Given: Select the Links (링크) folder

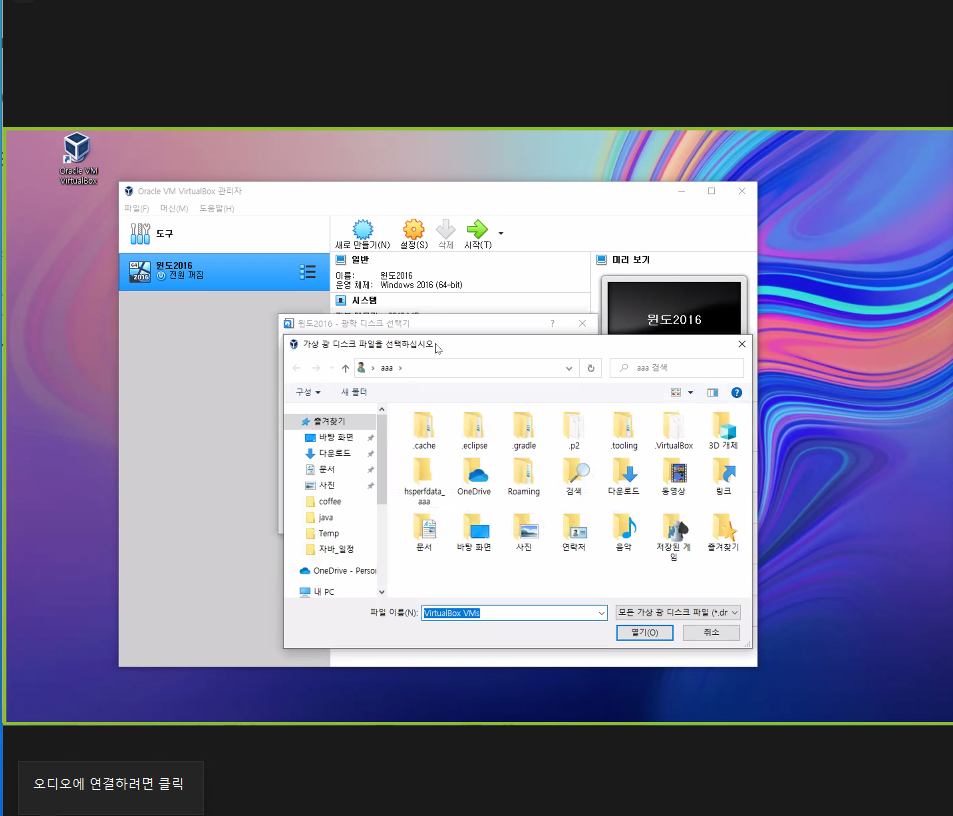Looking at the screenshot, I should tap(723, 477).
